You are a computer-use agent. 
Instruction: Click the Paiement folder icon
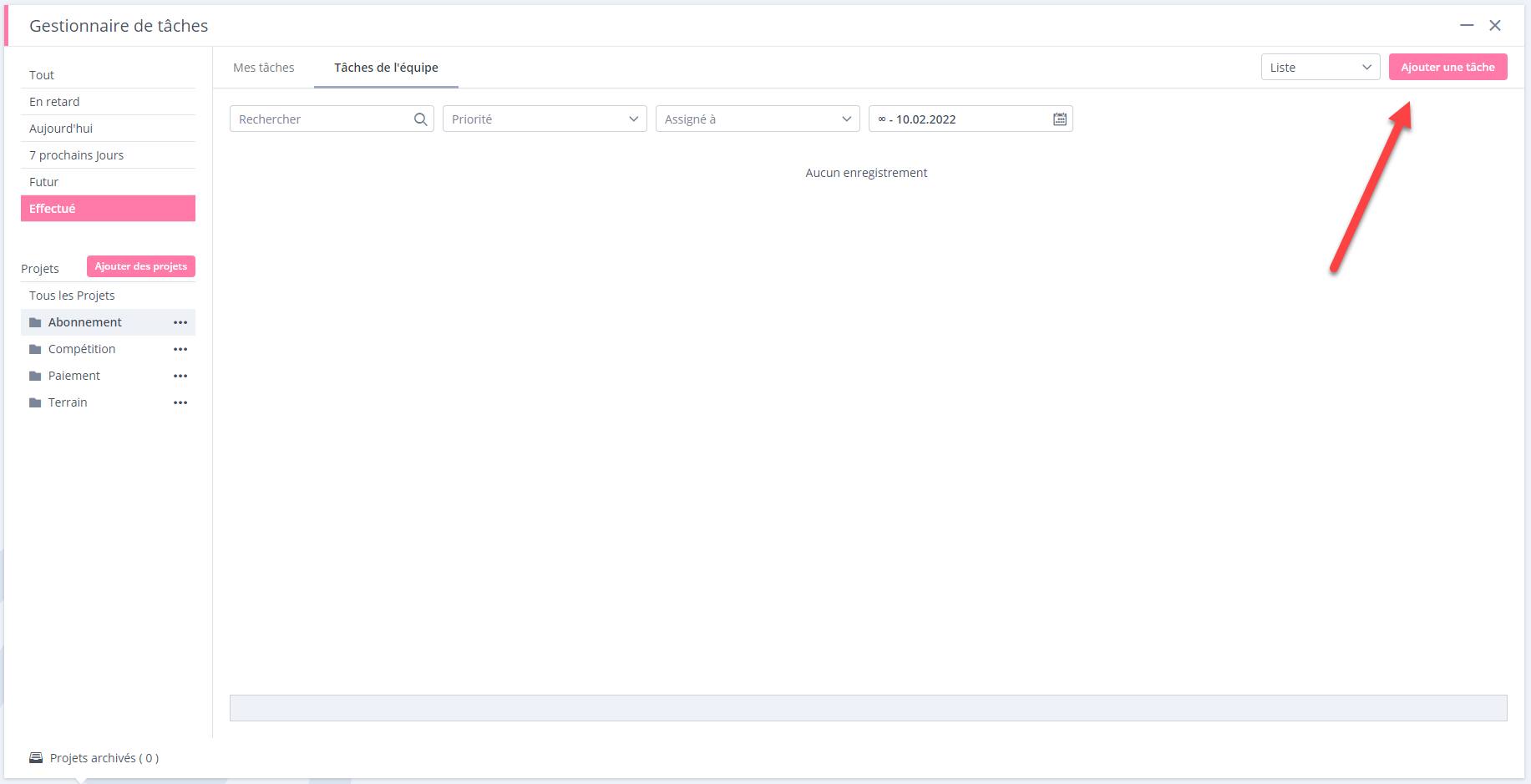[35, 376]
